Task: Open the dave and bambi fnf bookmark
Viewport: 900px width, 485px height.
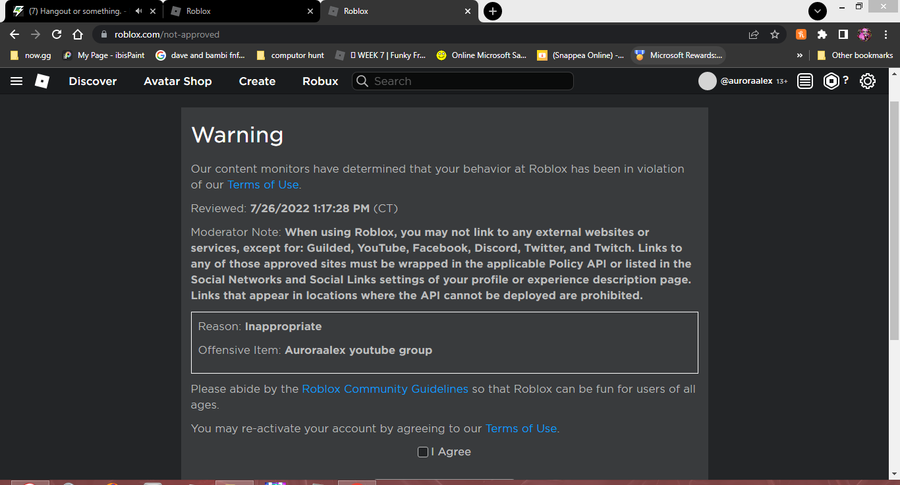Action: point(201,55)
